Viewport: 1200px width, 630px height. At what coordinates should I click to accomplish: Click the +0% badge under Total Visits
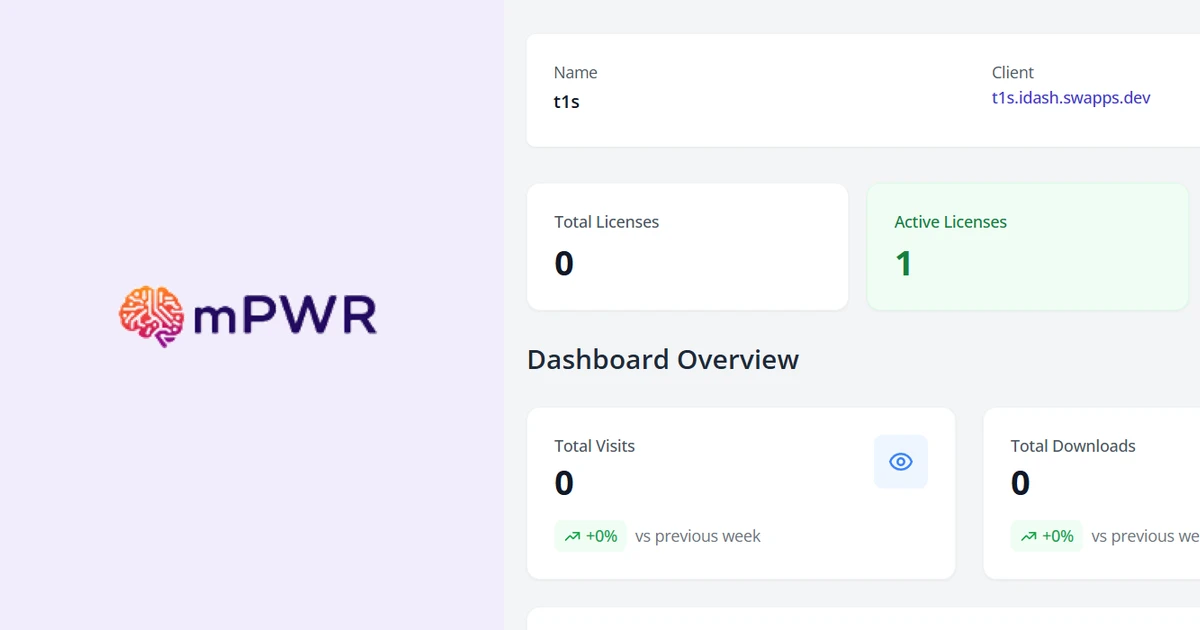click(x=590, y=536)
